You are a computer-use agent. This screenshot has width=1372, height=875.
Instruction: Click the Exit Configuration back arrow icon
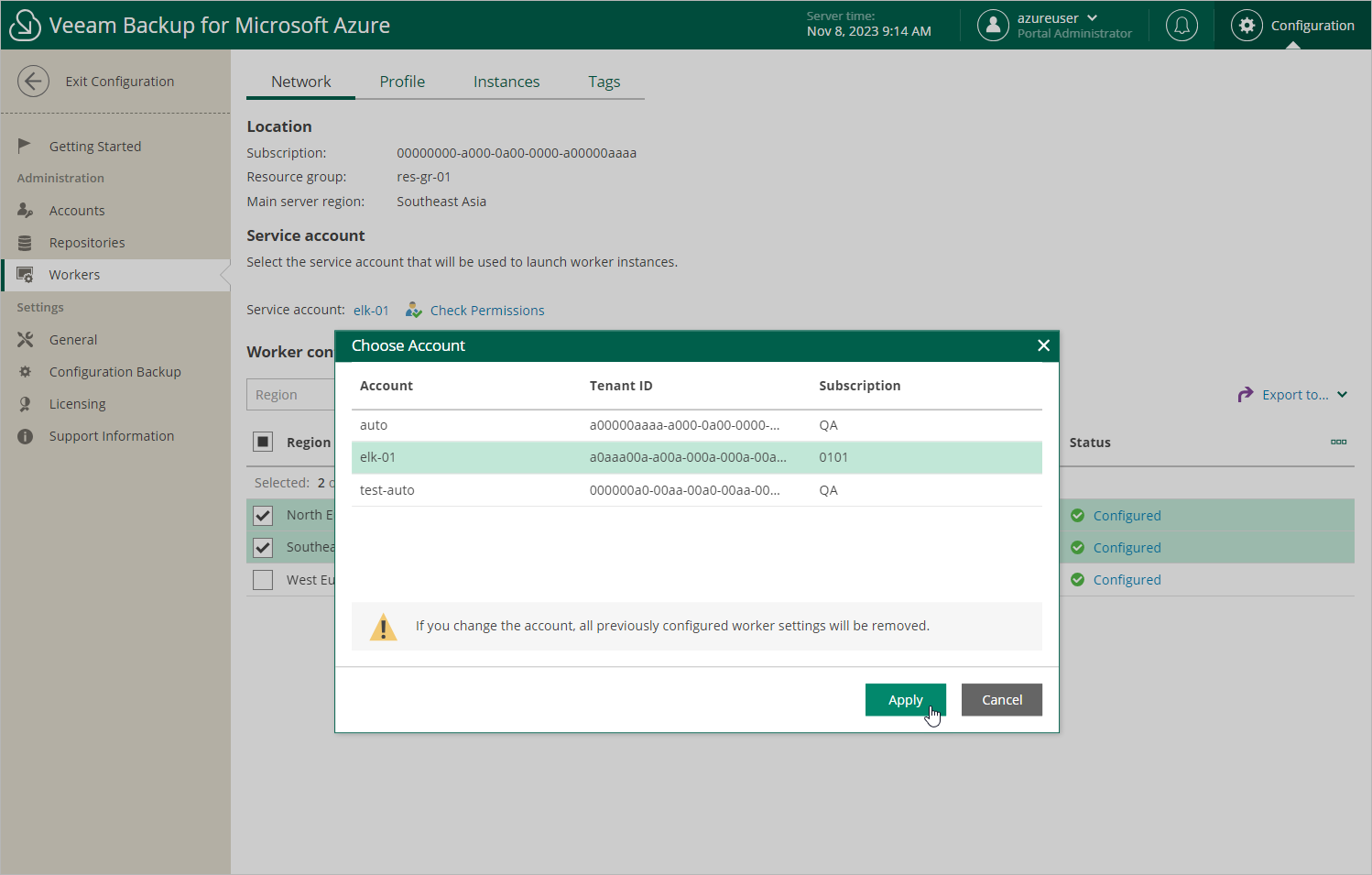[x=33, y=82]
